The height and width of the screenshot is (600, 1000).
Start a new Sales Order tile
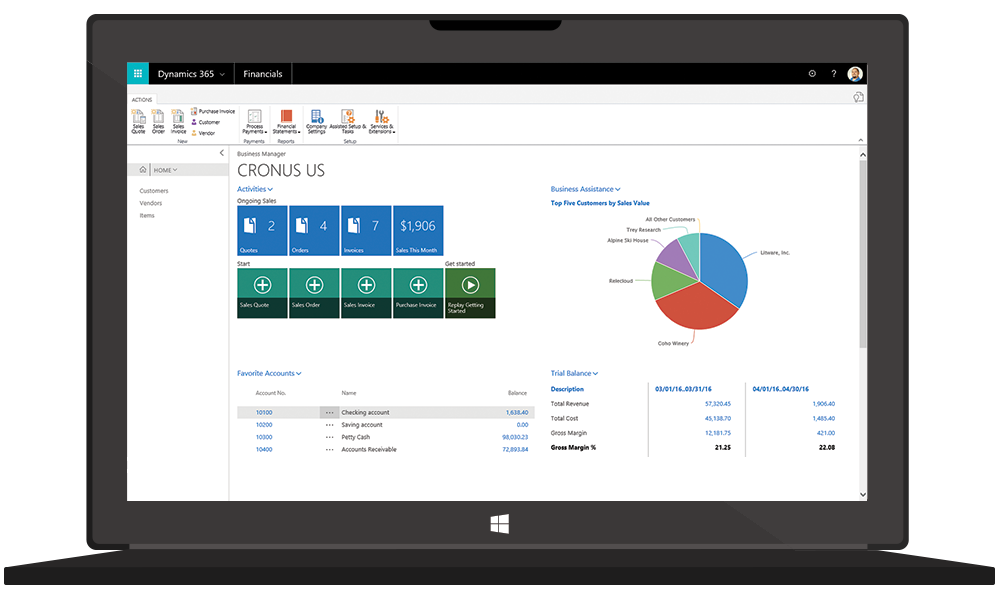point(314,293)
